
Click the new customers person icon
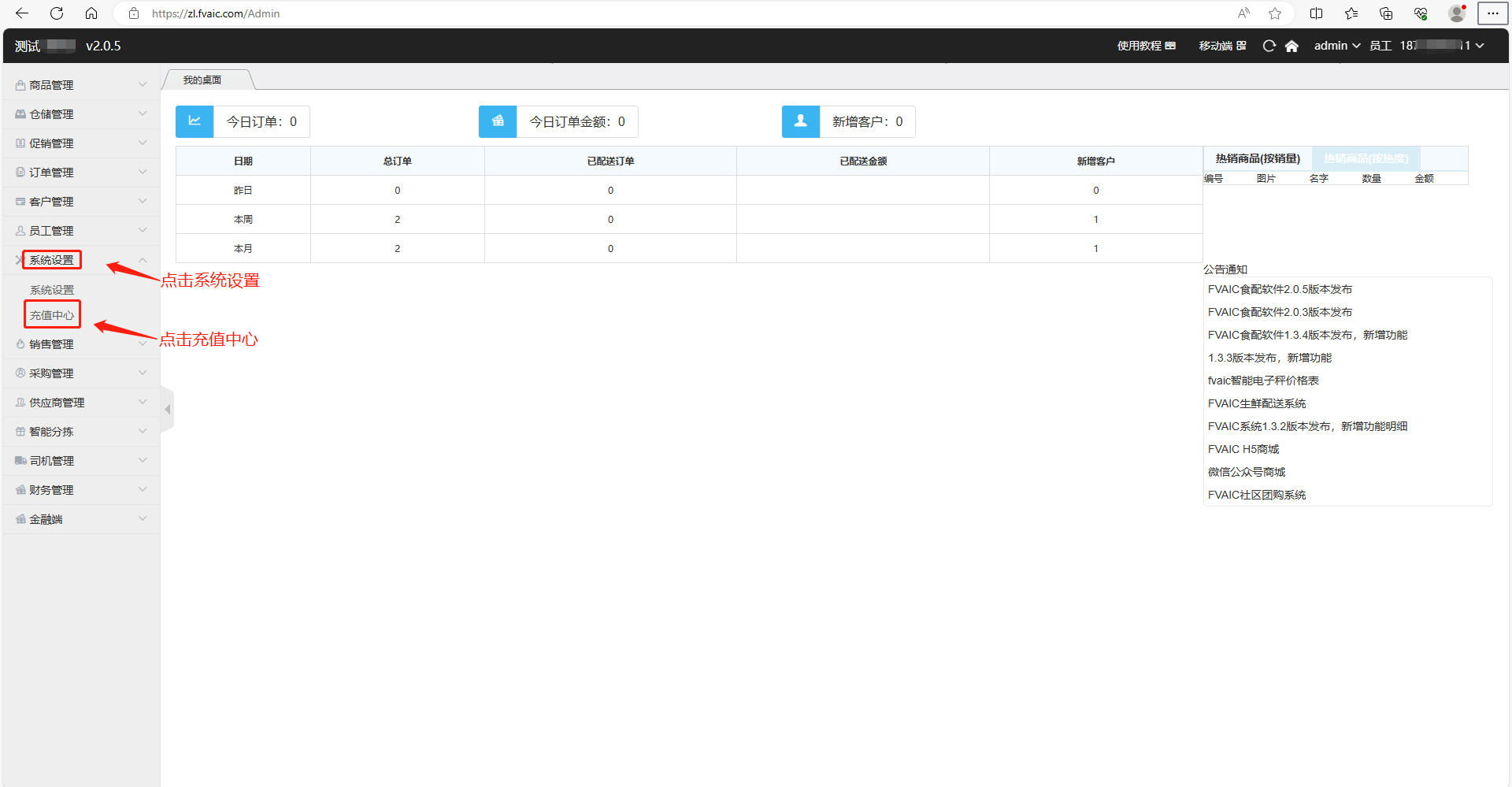pos(801,121)
